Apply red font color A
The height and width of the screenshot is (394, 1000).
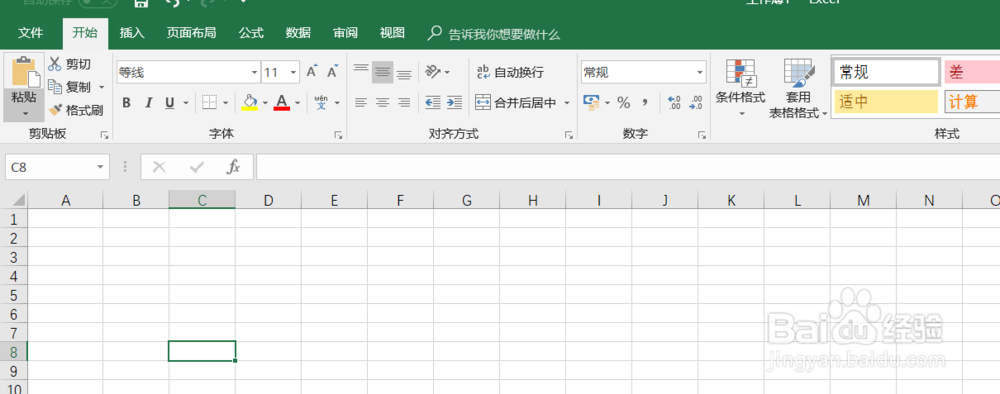(282, 103)
